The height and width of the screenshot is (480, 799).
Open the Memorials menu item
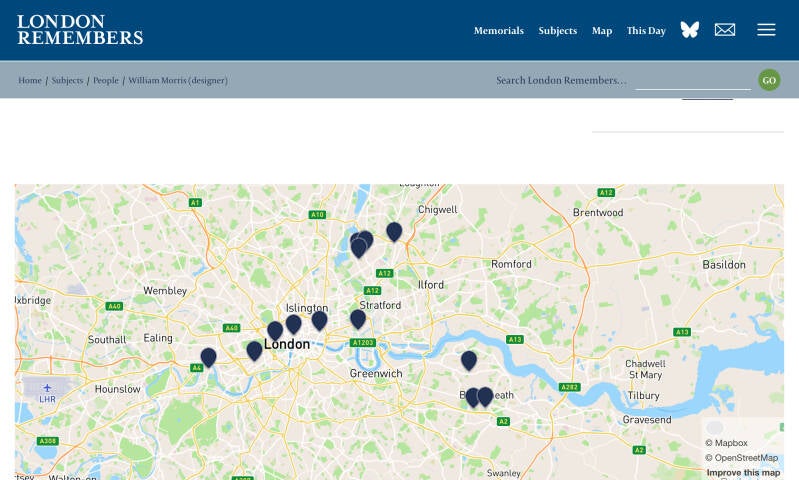(498, 31)
